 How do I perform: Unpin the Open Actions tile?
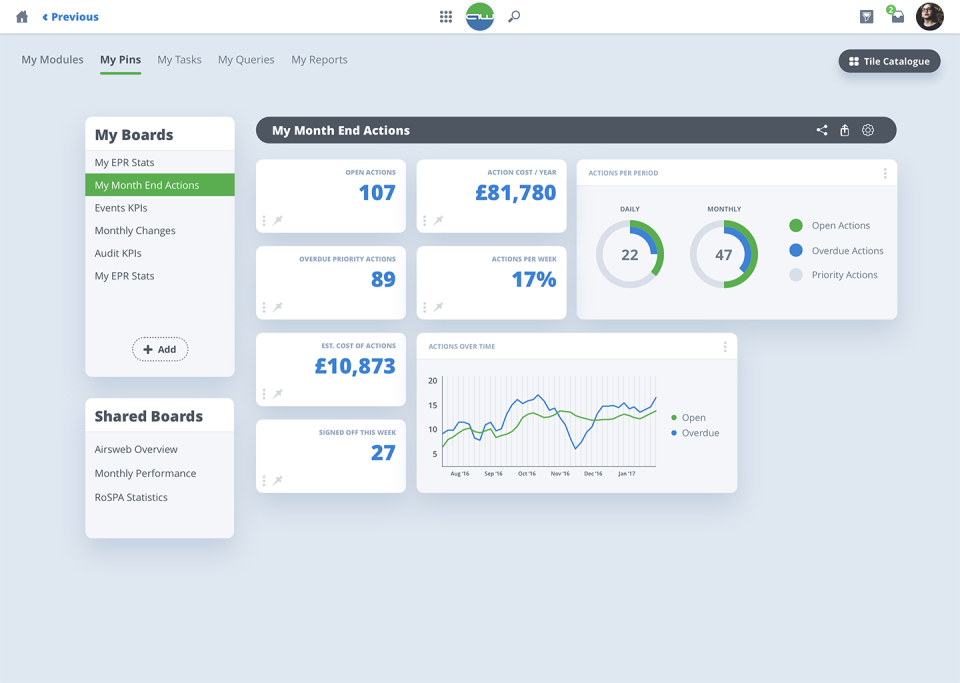coord(278,220)
